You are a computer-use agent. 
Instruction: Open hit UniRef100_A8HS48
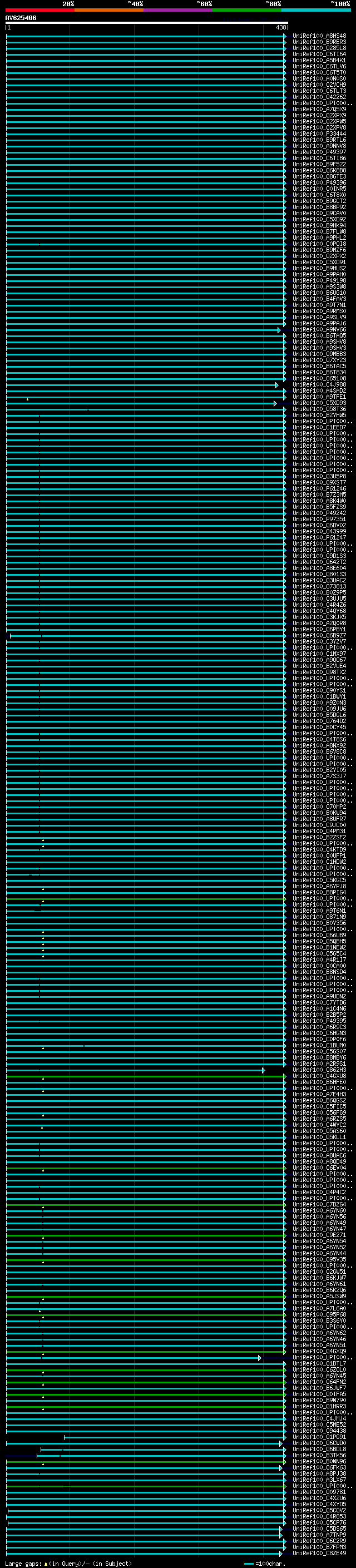click(319, 36)
